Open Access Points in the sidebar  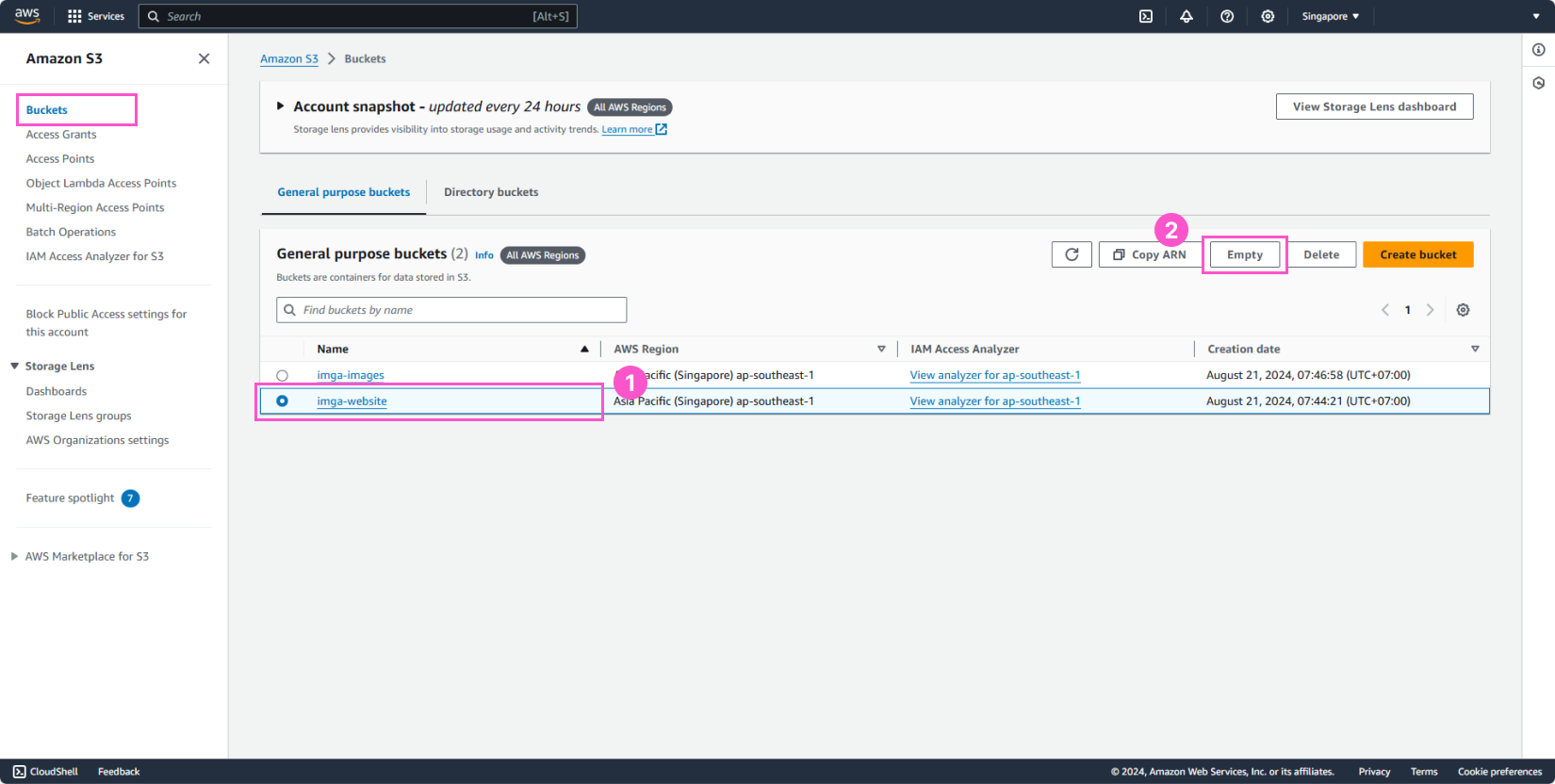click(x=60, y=158)
